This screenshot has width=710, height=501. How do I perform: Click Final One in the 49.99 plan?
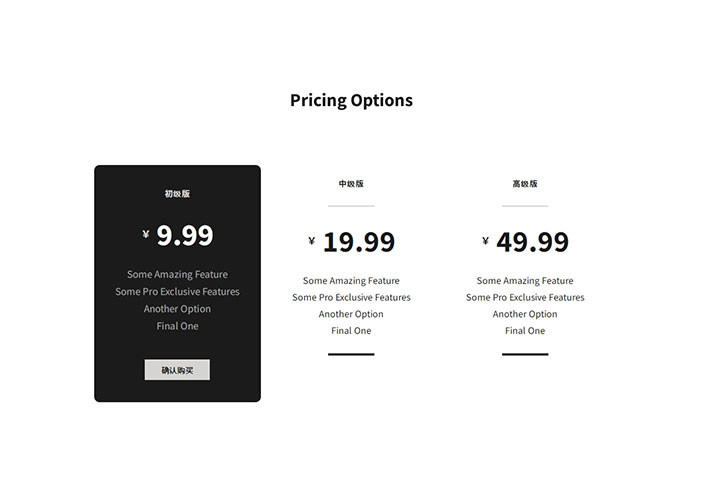pos(525,331)
